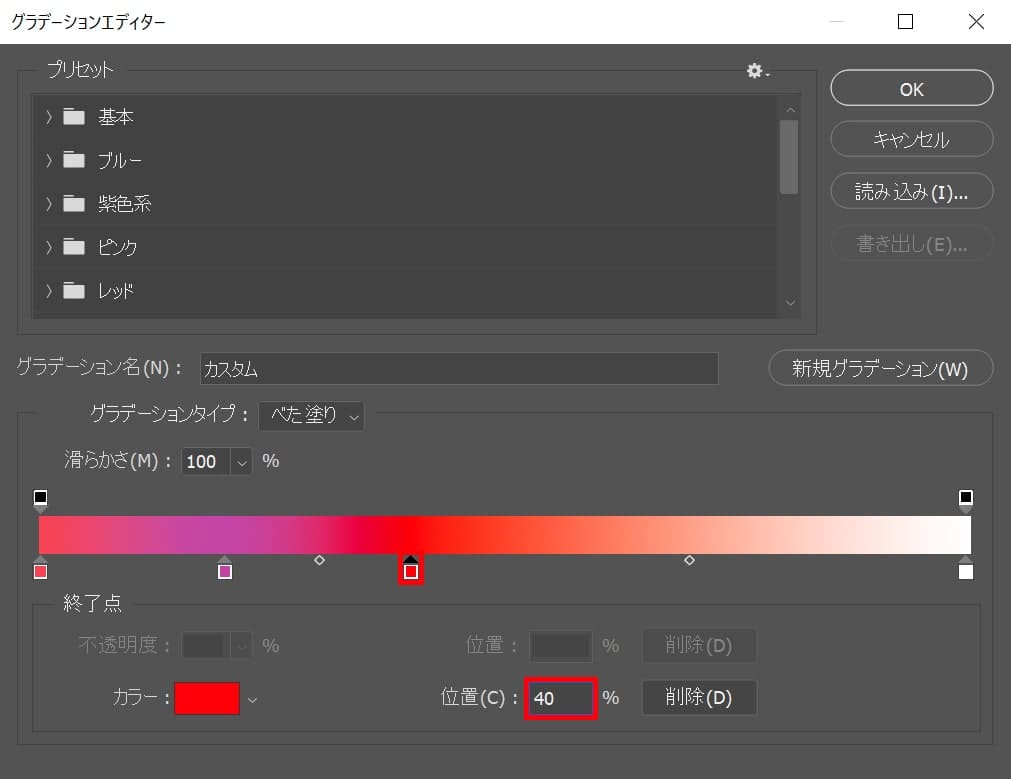Click the 紫色系 folder label
This screenshot has height=779, width=1011.
coord(124,204)
